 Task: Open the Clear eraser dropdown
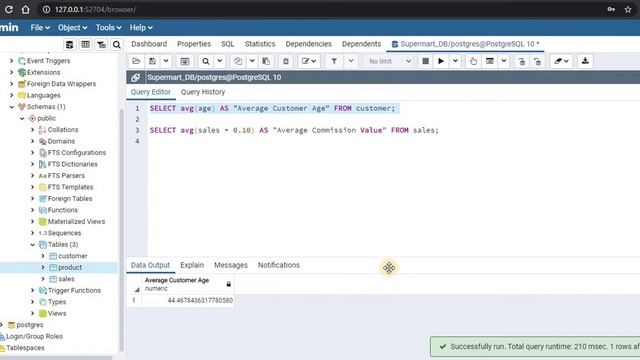(x=561, y=61)
